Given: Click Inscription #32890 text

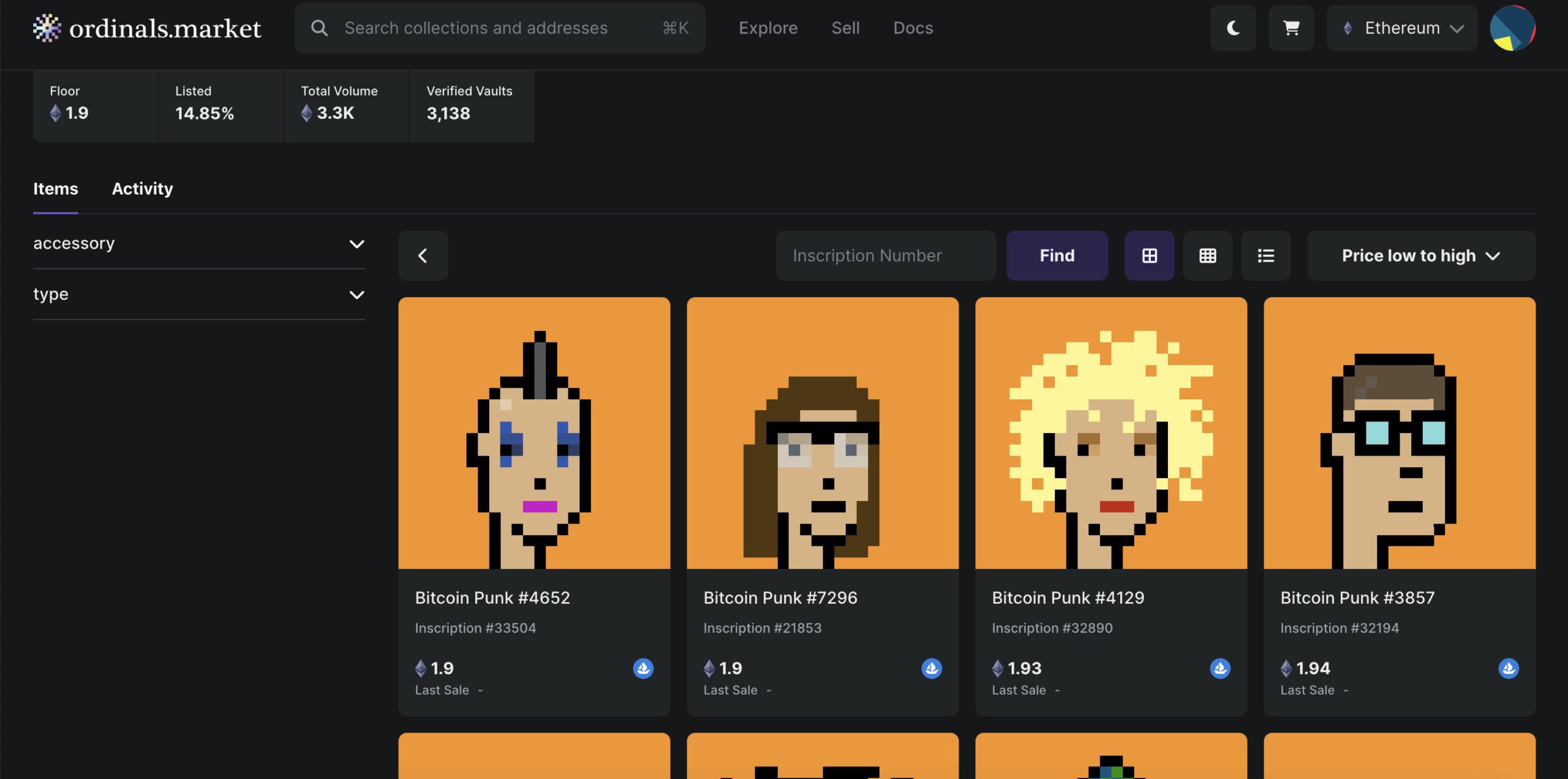Looking at the screenshot, I should [1052, 628].
